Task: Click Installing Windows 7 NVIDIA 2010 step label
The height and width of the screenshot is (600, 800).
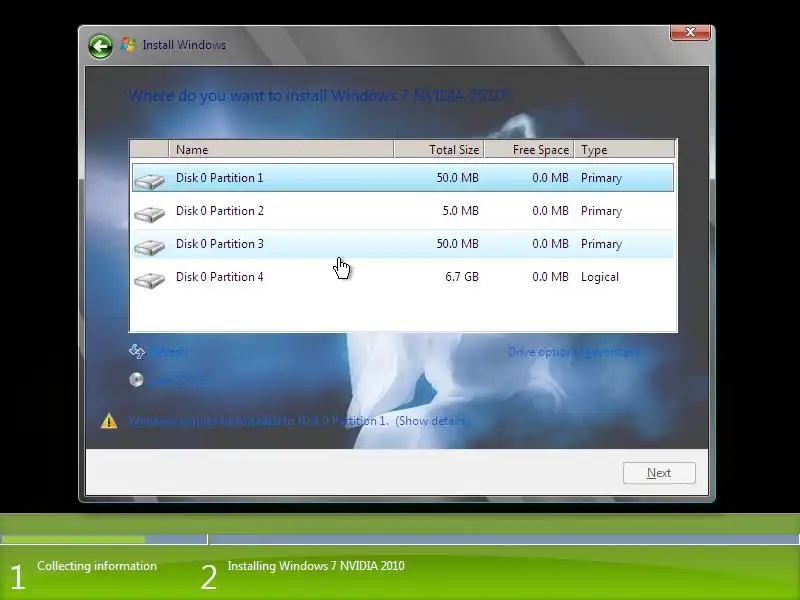Action: pyautogui.click(x=316, y=566)
